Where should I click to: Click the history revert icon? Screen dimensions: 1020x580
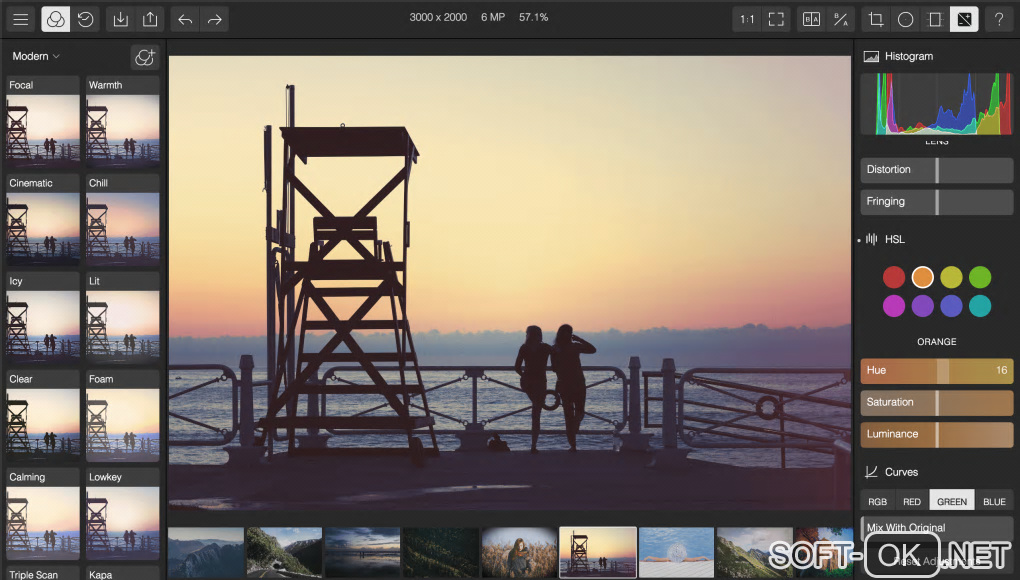[x=85, y=20]
